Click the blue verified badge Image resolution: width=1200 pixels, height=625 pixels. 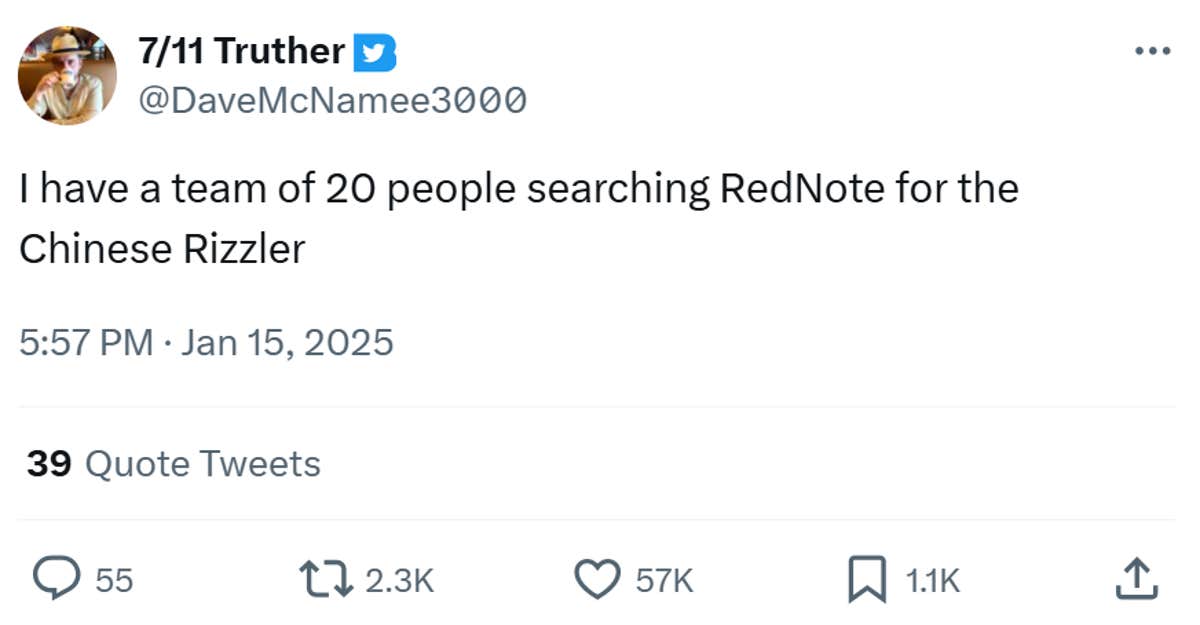[374, 53]
